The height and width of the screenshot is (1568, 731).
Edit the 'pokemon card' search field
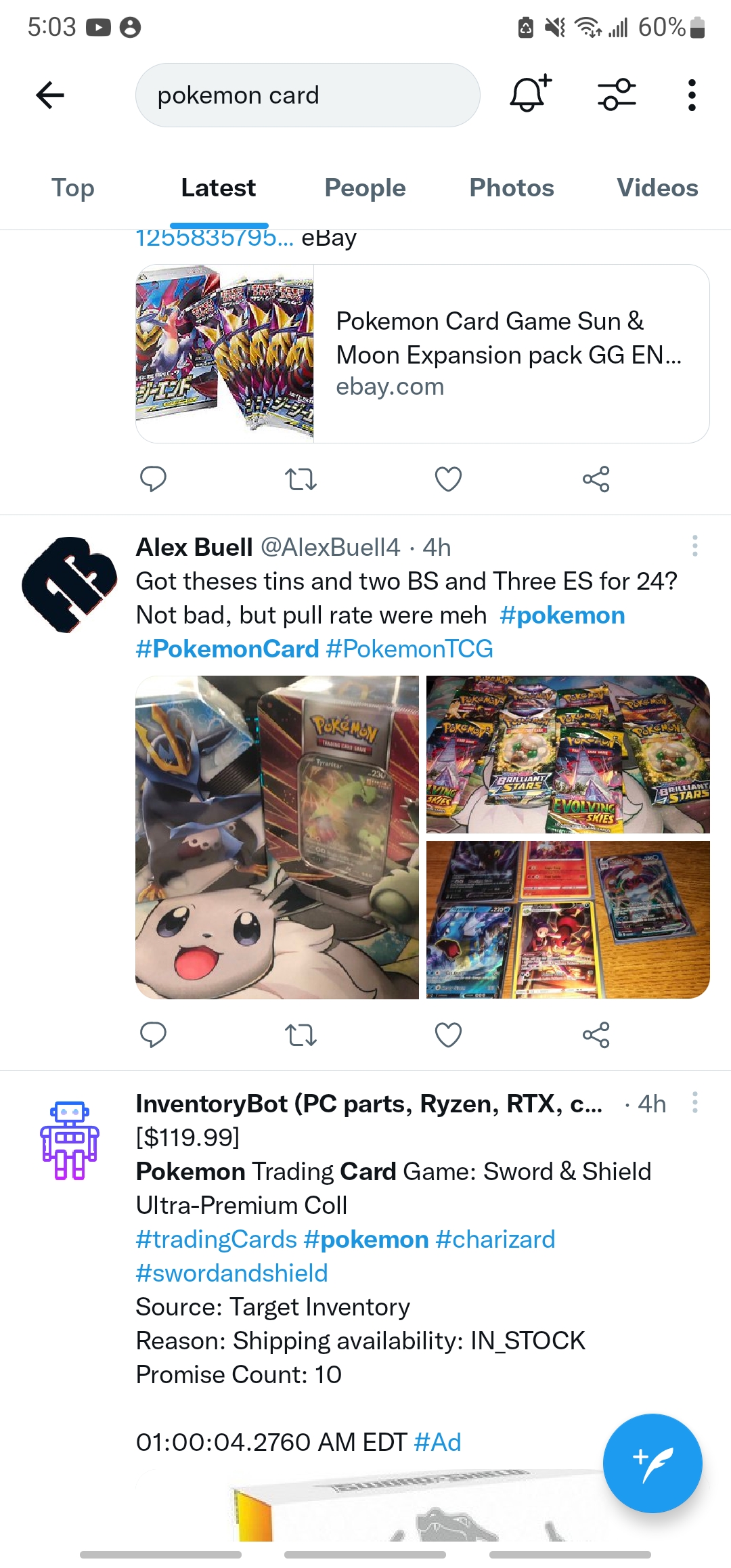coord(308,95)
